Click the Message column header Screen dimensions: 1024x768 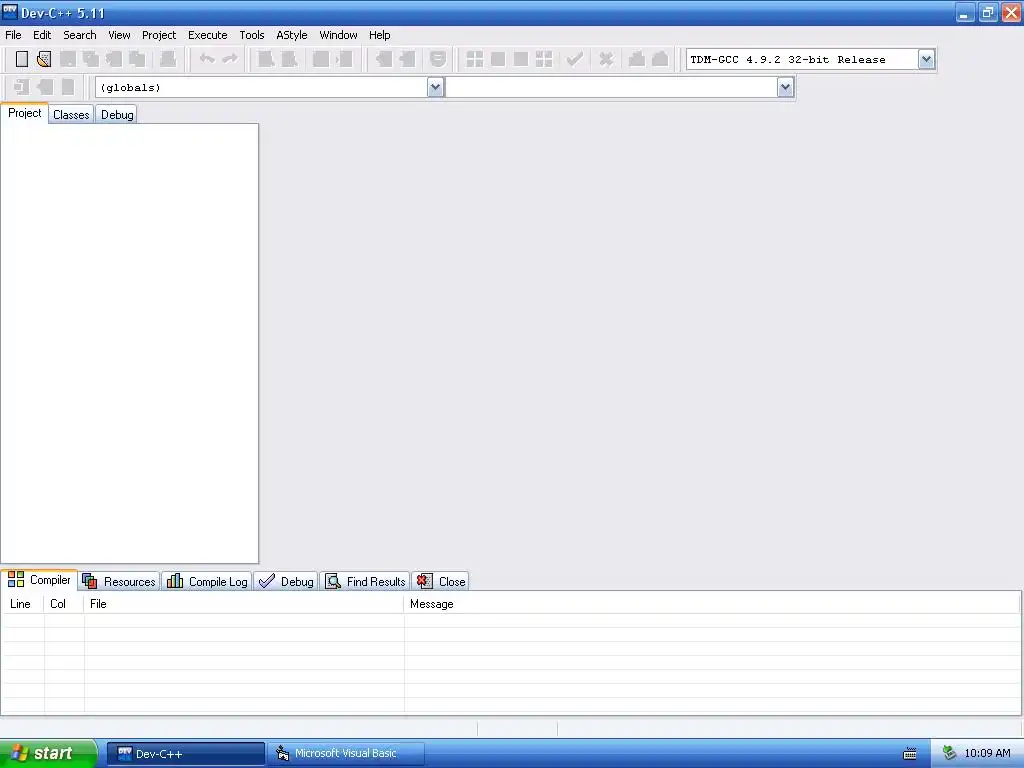pyautogui.click(x=712, y=604)
